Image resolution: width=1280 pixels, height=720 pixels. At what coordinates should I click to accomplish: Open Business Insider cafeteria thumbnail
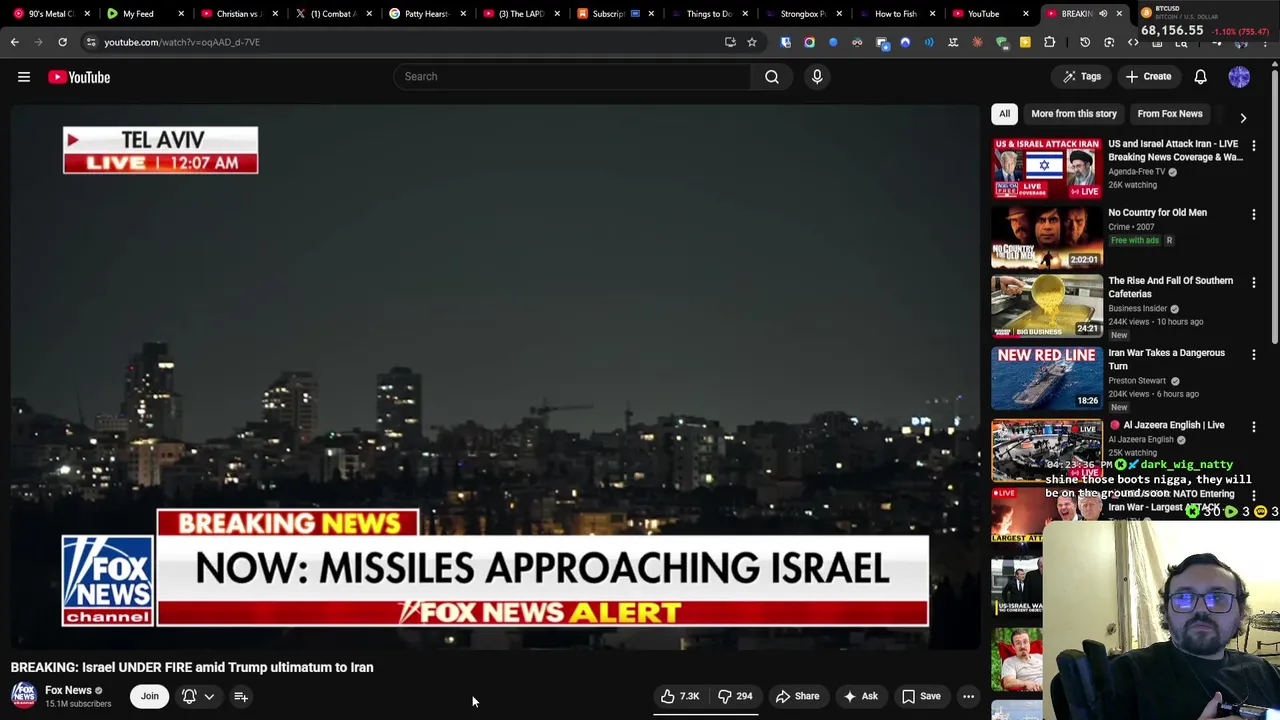pos(1047,307)
